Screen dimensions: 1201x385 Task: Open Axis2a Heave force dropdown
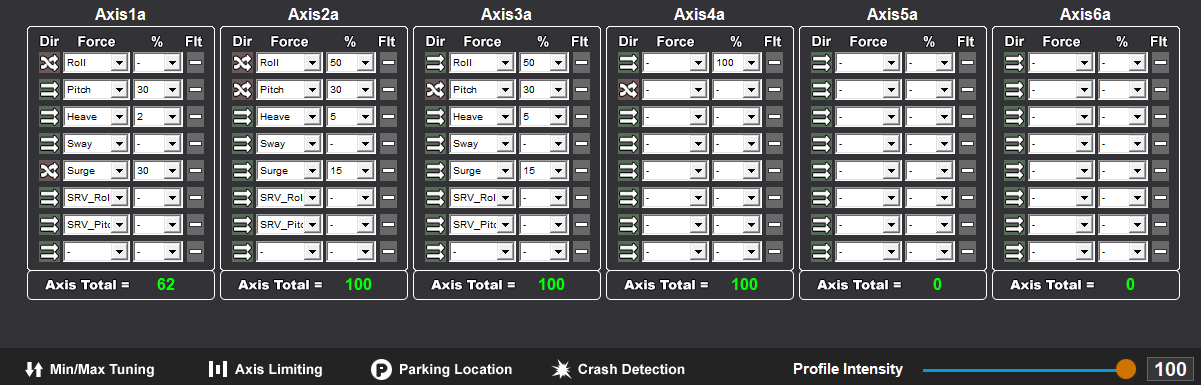tap(289, 116)
